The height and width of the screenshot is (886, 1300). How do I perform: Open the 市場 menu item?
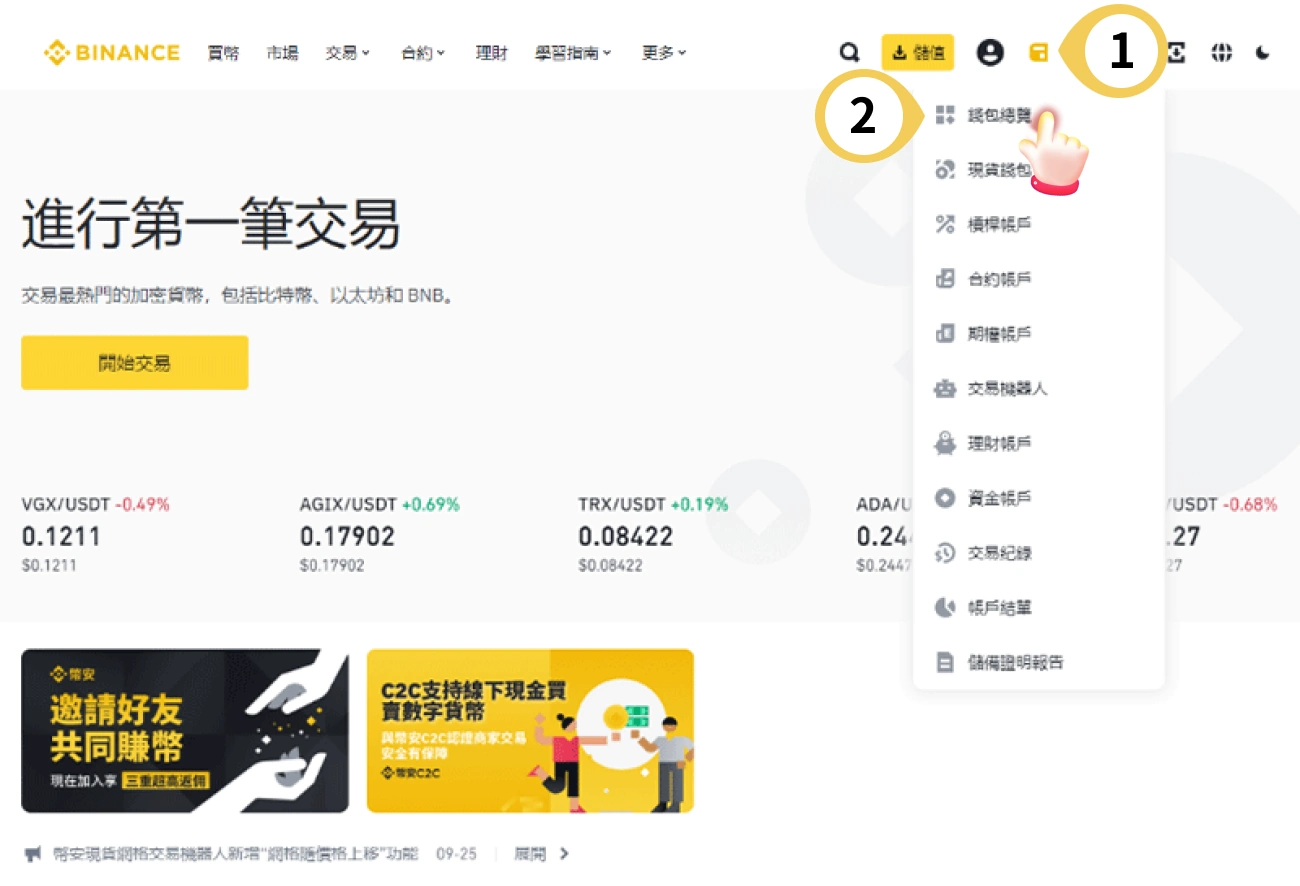281,53
